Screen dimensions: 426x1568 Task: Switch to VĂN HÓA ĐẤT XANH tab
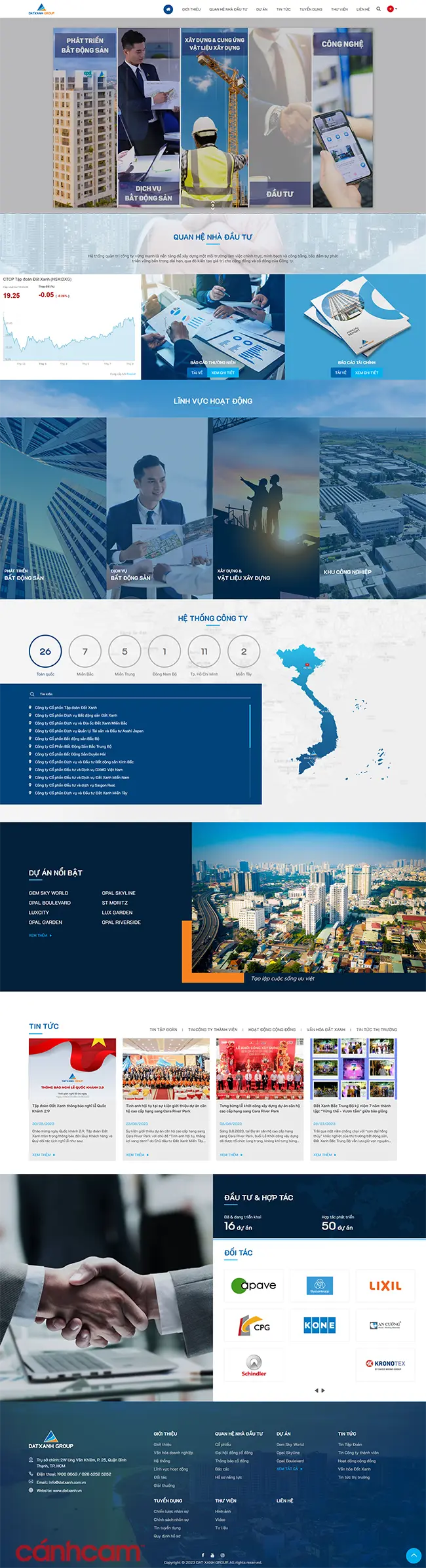(326, 1030)
